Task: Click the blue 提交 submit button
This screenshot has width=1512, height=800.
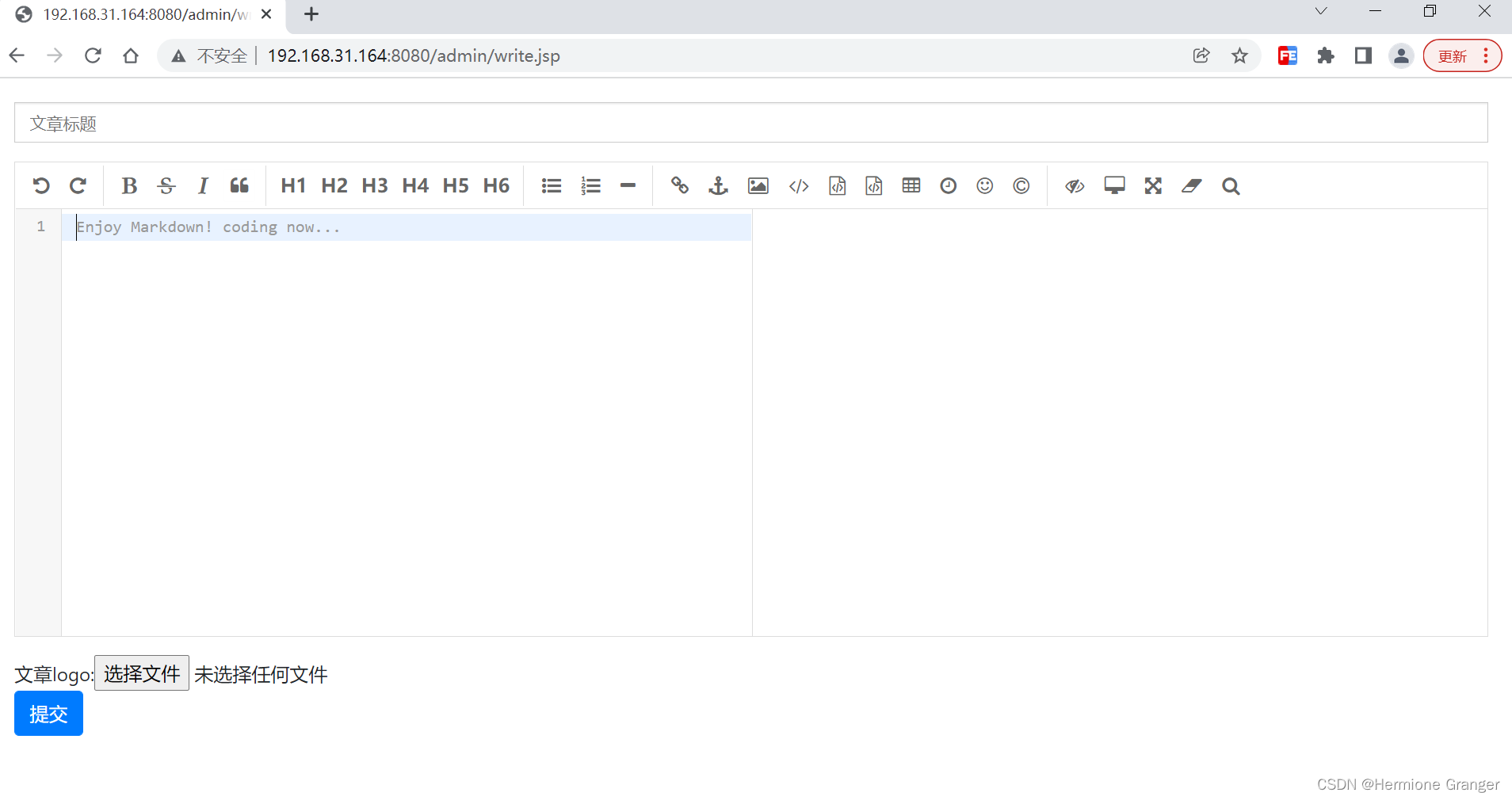Action: 48,714
